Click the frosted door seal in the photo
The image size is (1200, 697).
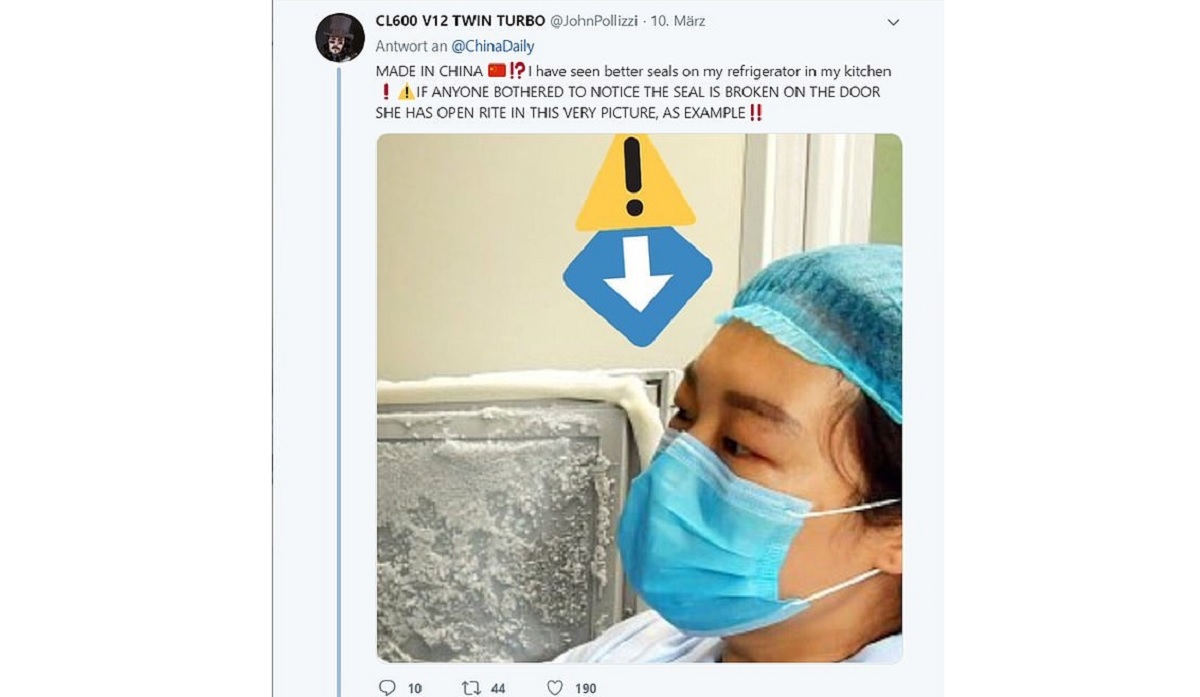pos(520,392)
